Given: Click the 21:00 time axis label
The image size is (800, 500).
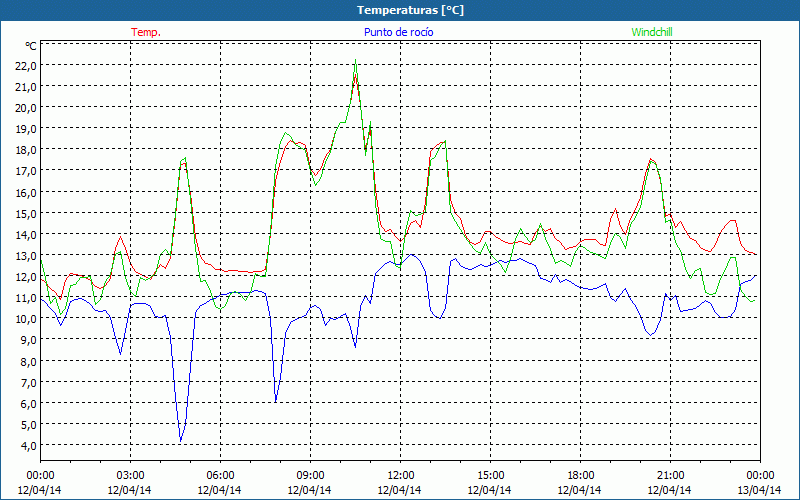Looking at the screenshot, I should [x=670, y=476].
